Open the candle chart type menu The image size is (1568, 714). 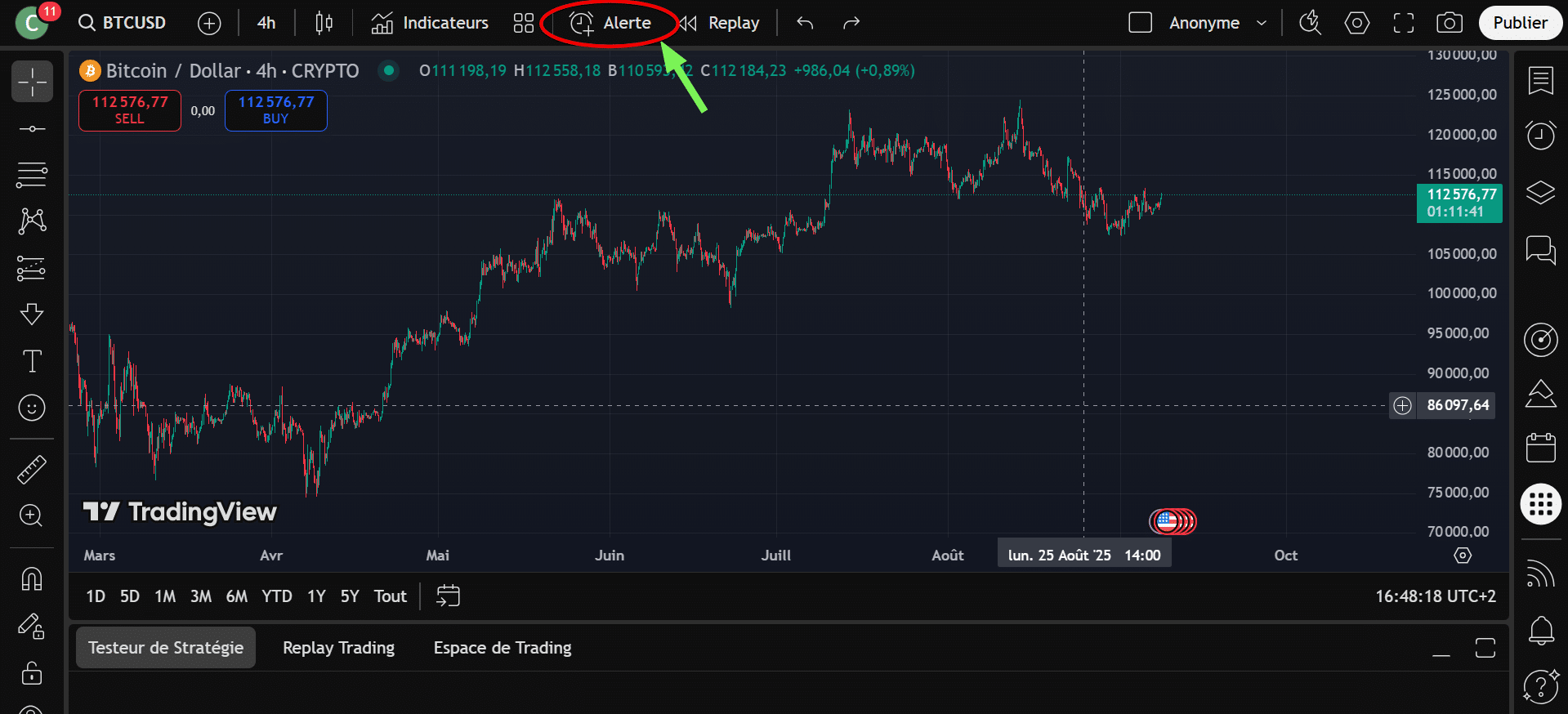324,23
